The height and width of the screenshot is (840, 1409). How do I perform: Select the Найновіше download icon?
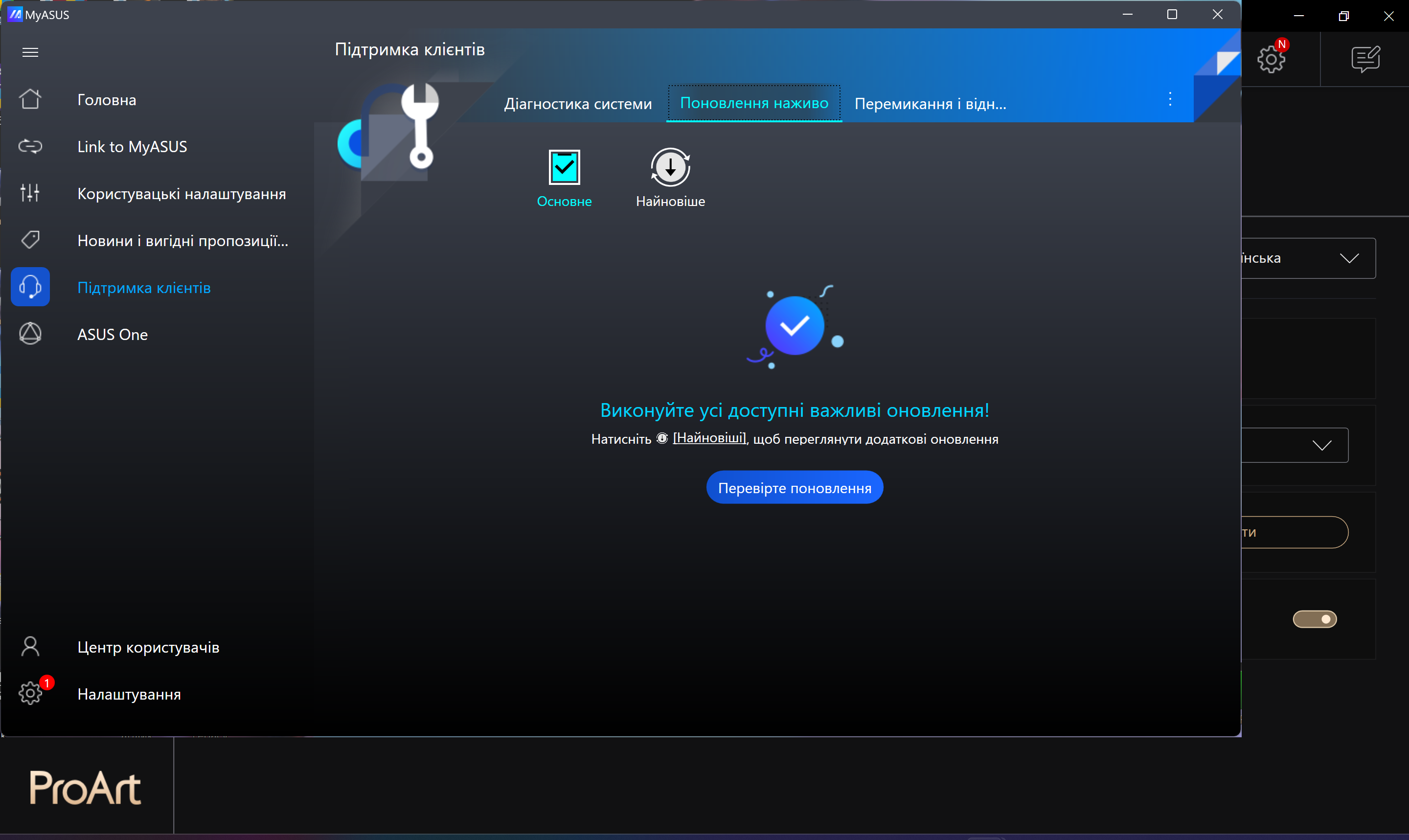670,168
